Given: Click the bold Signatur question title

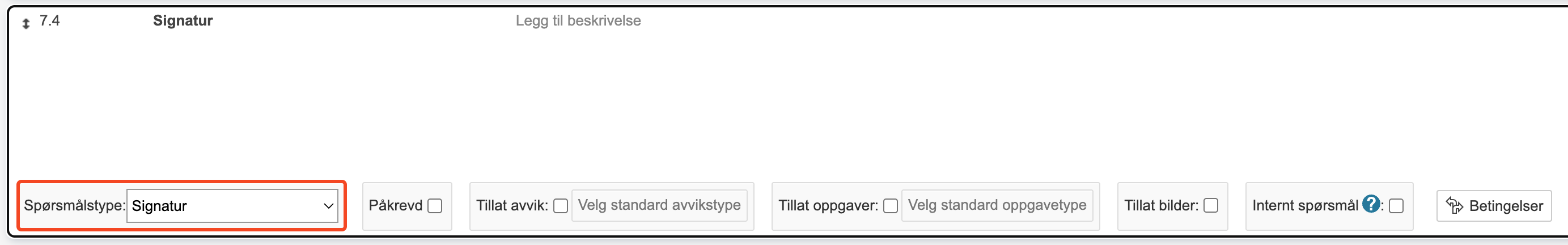Looking at the screenshot, I should [183, 21].
